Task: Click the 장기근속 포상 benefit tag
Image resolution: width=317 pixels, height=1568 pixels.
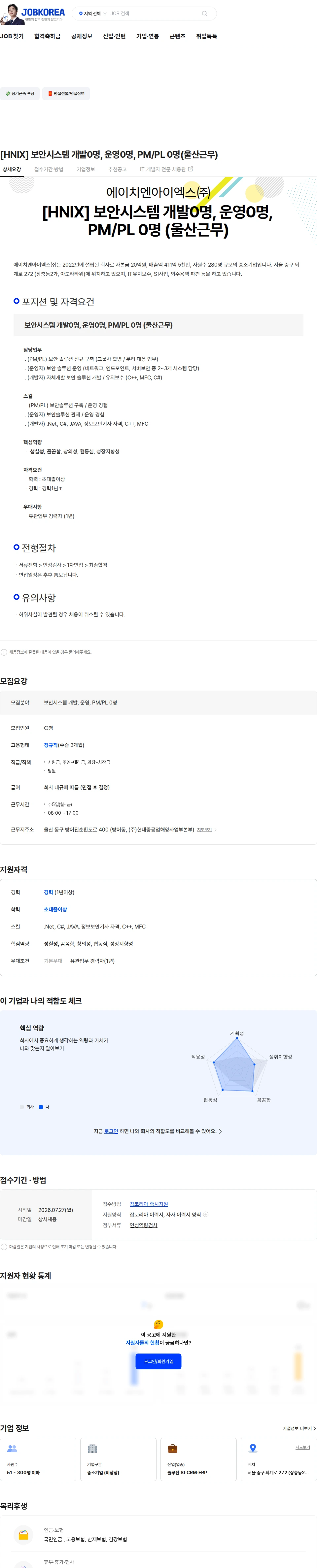Action: [20, 94]
